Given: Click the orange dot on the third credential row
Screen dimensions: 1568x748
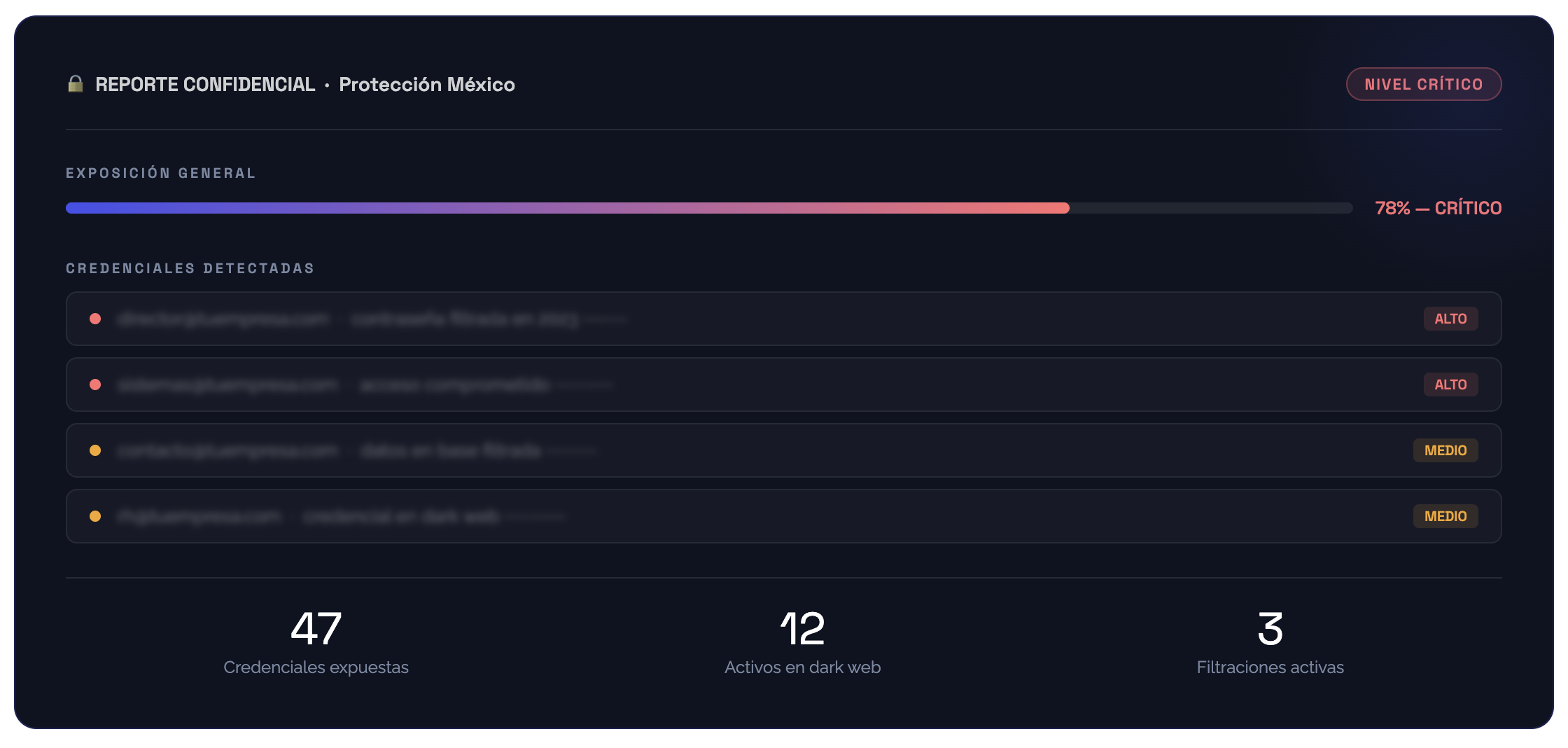Looking at the screenshot, I should click(95, 450).
